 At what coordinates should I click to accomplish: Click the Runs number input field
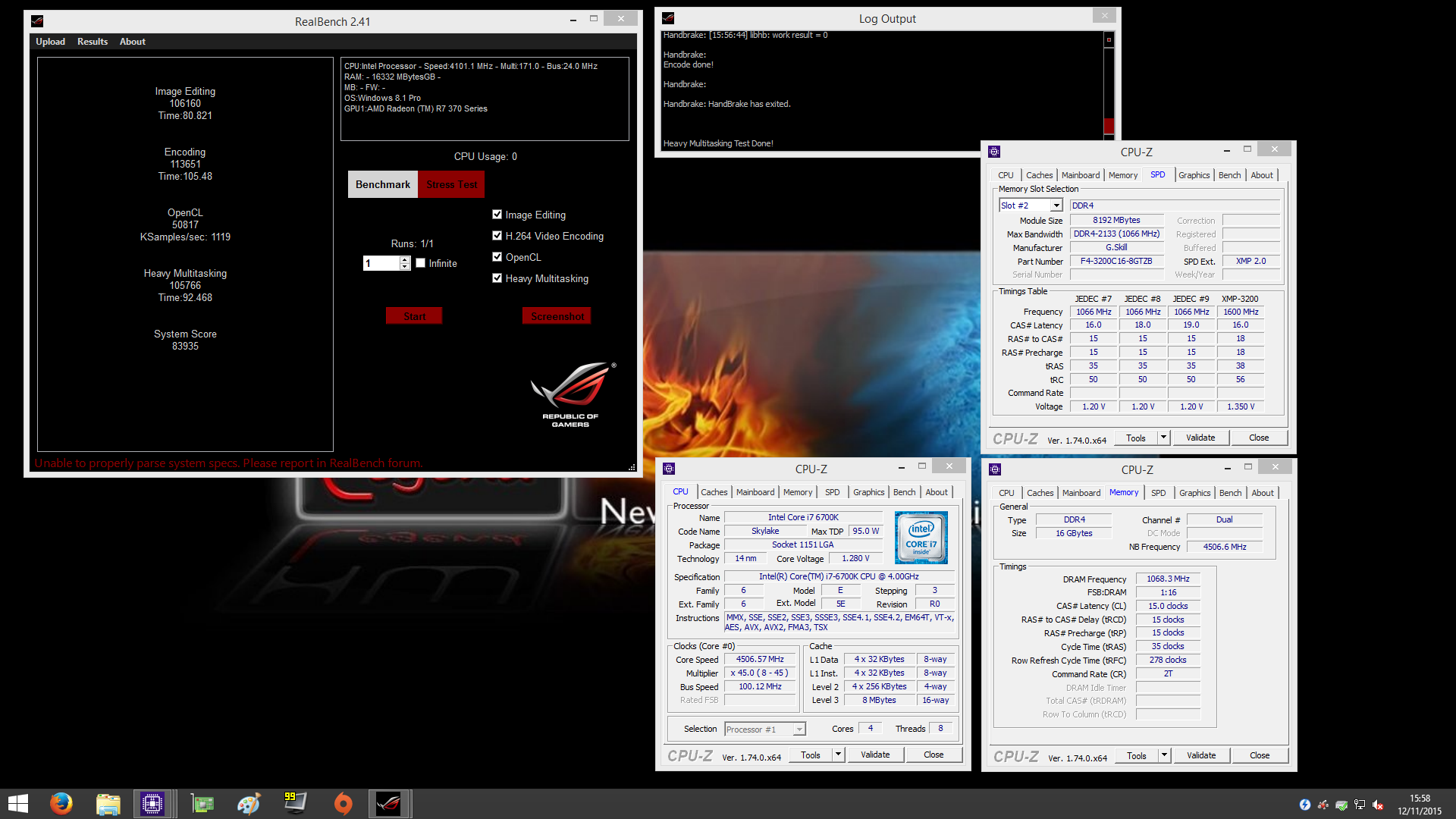point(381,263)
